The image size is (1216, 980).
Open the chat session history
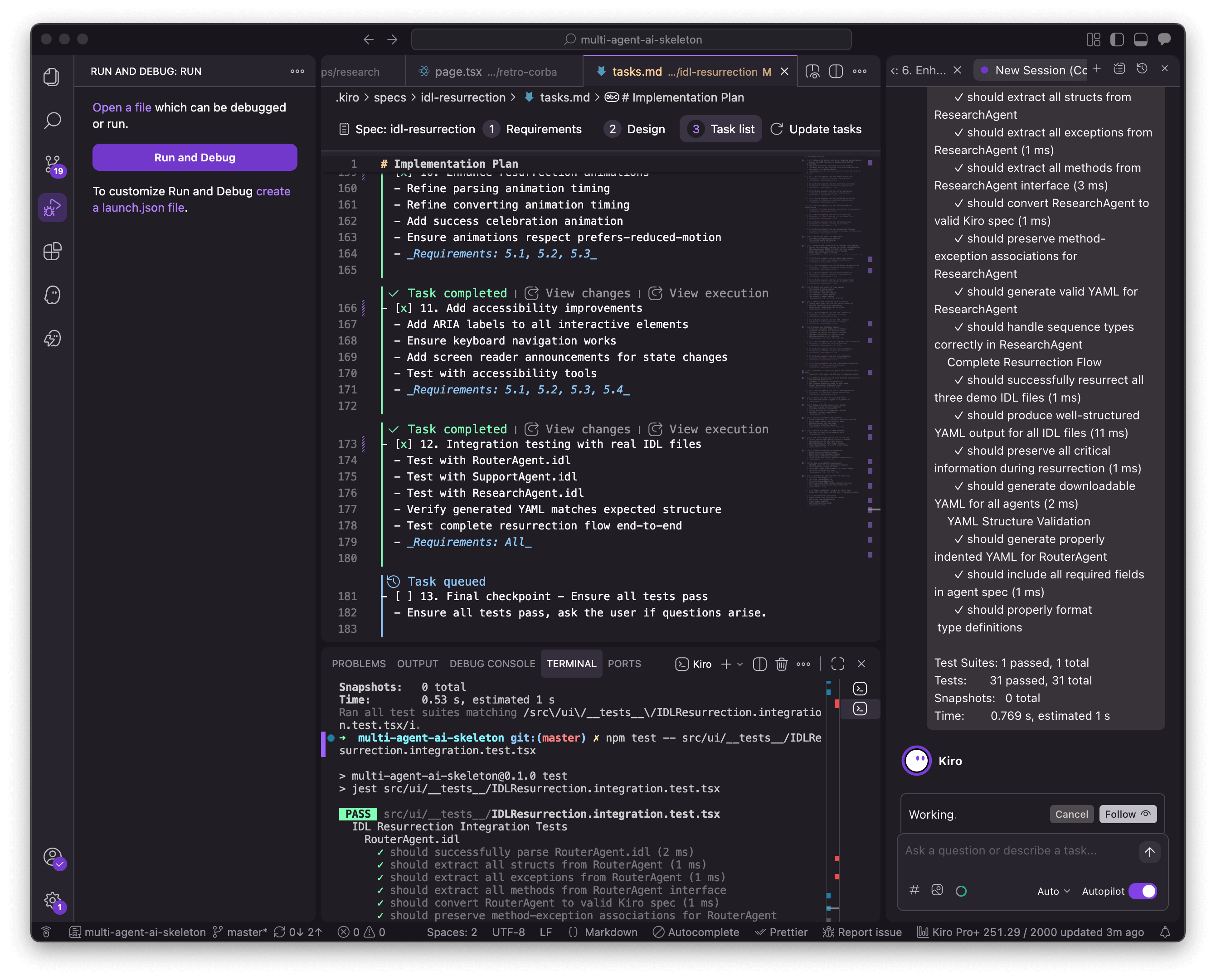(1142, 69)
